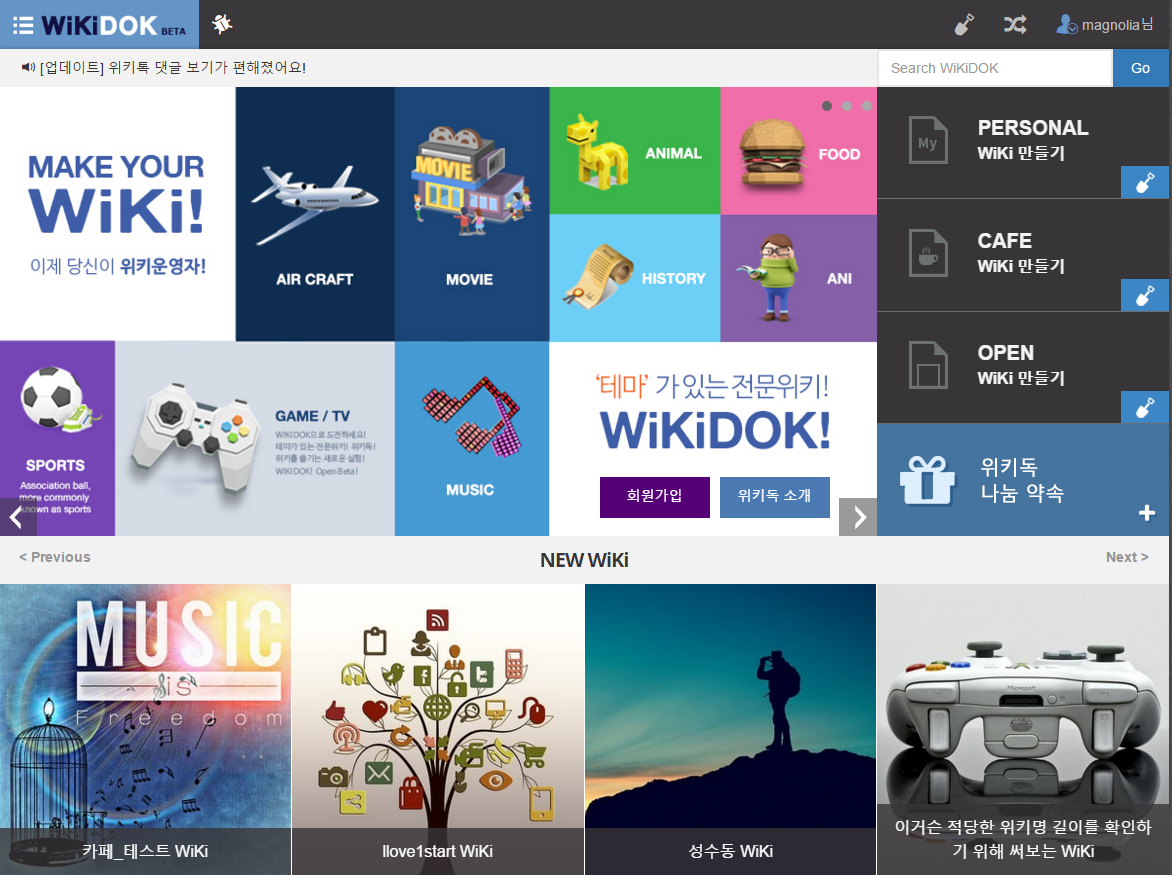Open the GAME / TV category tile
The width and height of the screenshot is (1172, 875).
(x=255, y=439)
